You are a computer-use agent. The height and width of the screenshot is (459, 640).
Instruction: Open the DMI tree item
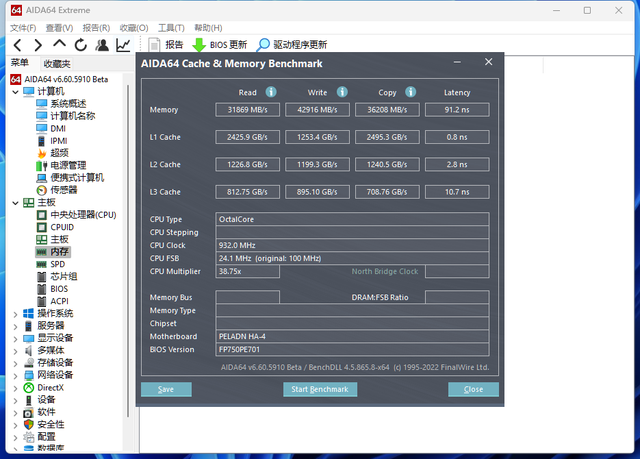pyautogui.click(x=51, y=129)
